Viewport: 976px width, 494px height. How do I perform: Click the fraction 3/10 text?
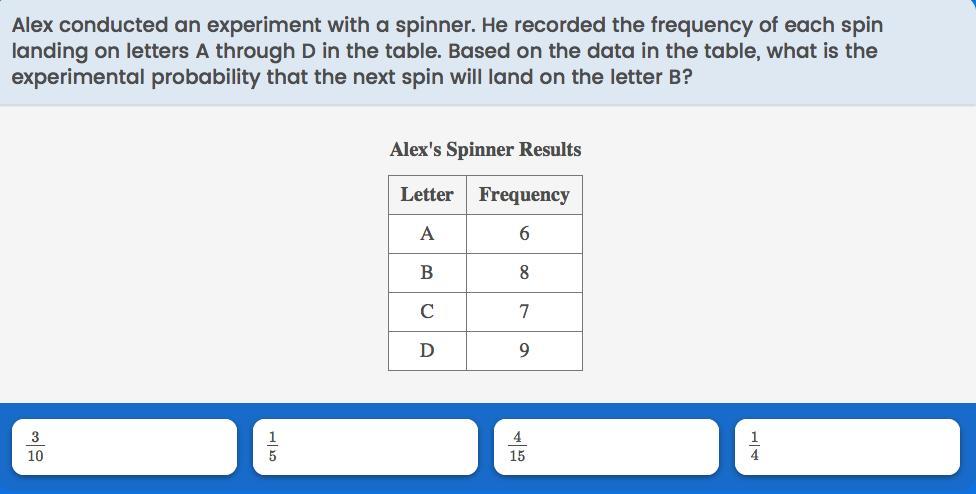coord(35,447)
